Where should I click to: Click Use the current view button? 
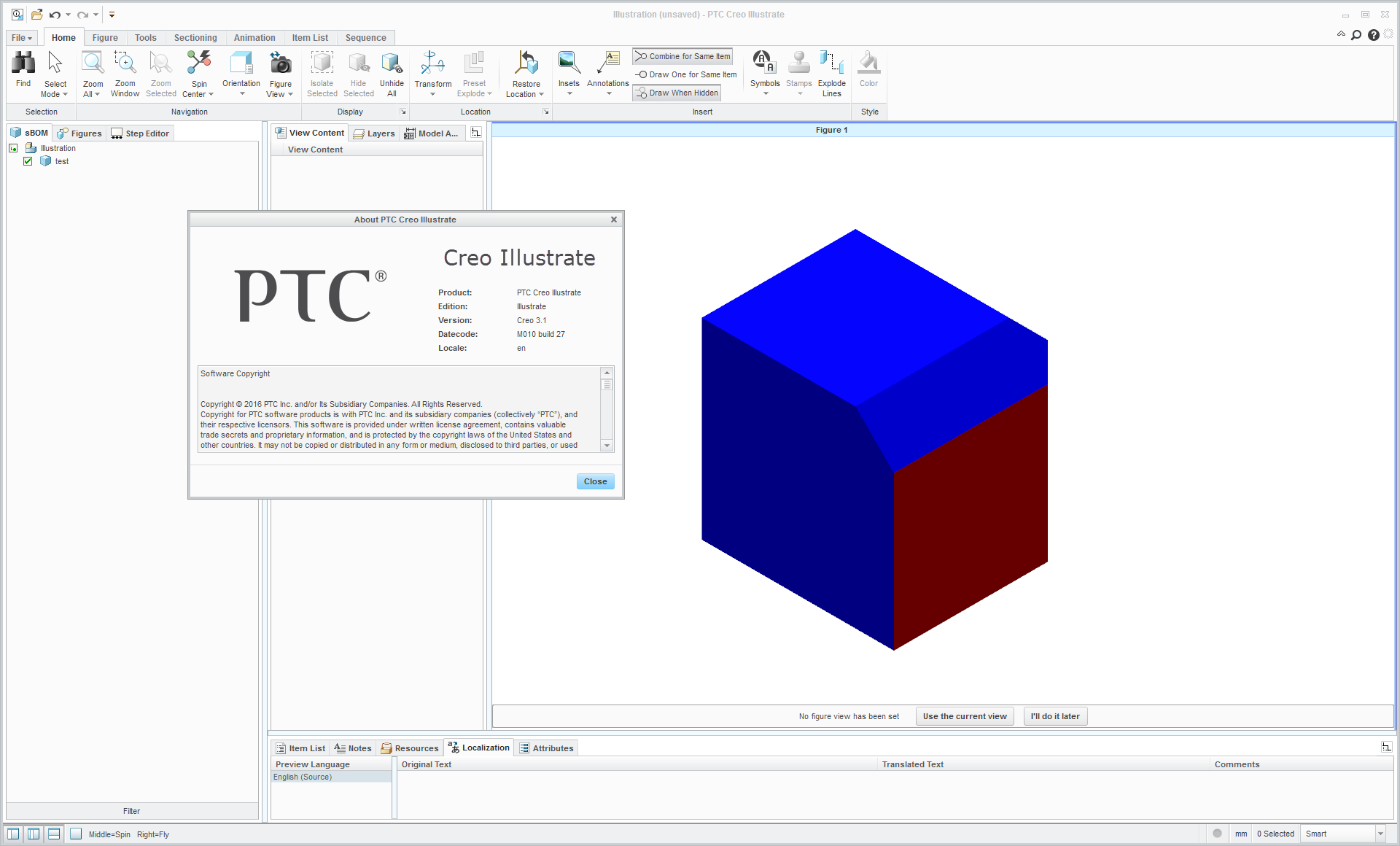click(965, 716)
